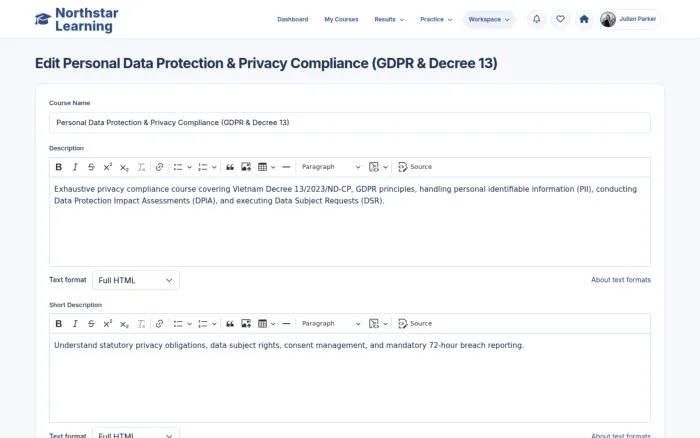Apply Subscript in Short Description toolbar
The image size is (700, 438).
click(124, 324)
